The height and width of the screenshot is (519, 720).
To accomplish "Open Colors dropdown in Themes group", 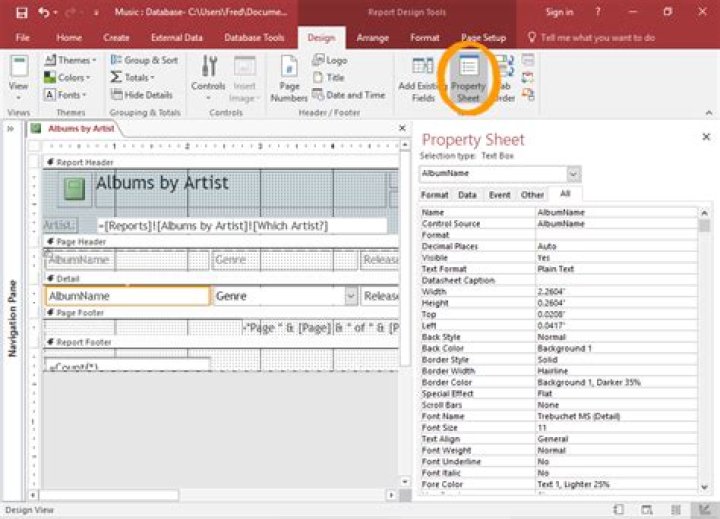I will point(70,78).
